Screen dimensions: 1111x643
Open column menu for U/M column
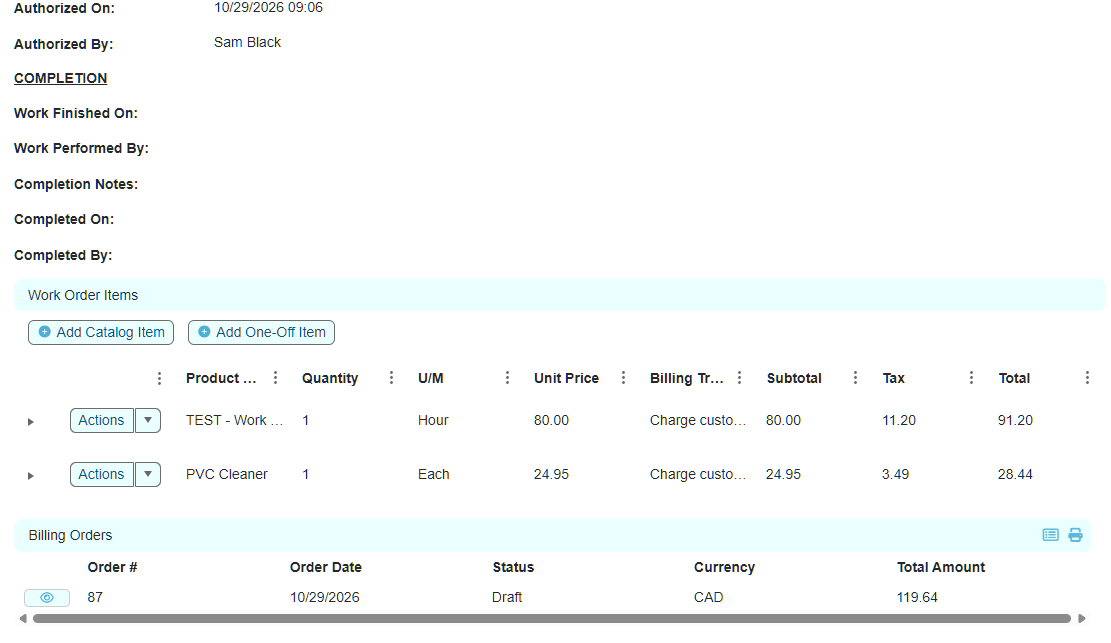pos(507,379)
